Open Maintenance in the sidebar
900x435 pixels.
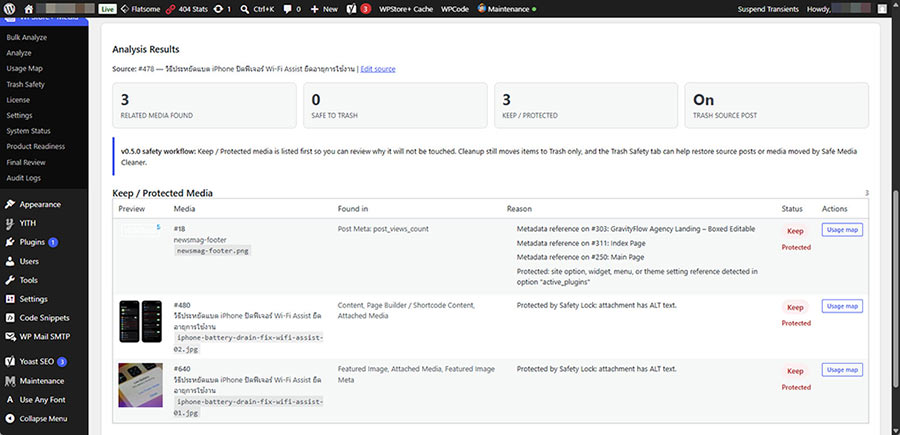coord(44,380)
